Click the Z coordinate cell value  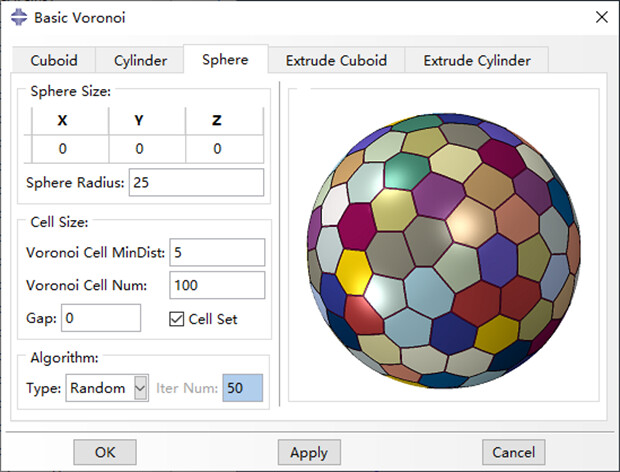tap(224, 149)
